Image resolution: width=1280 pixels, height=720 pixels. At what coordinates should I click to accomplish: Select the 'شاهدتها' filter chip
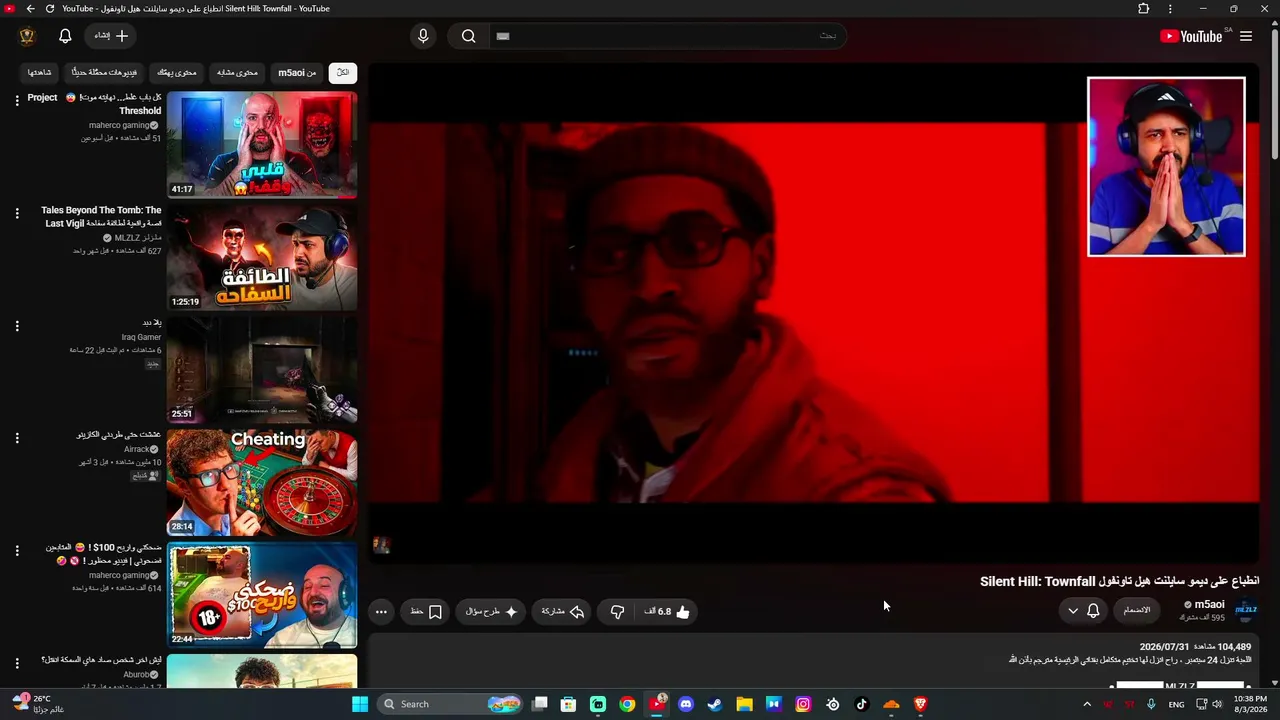(40, 72)
